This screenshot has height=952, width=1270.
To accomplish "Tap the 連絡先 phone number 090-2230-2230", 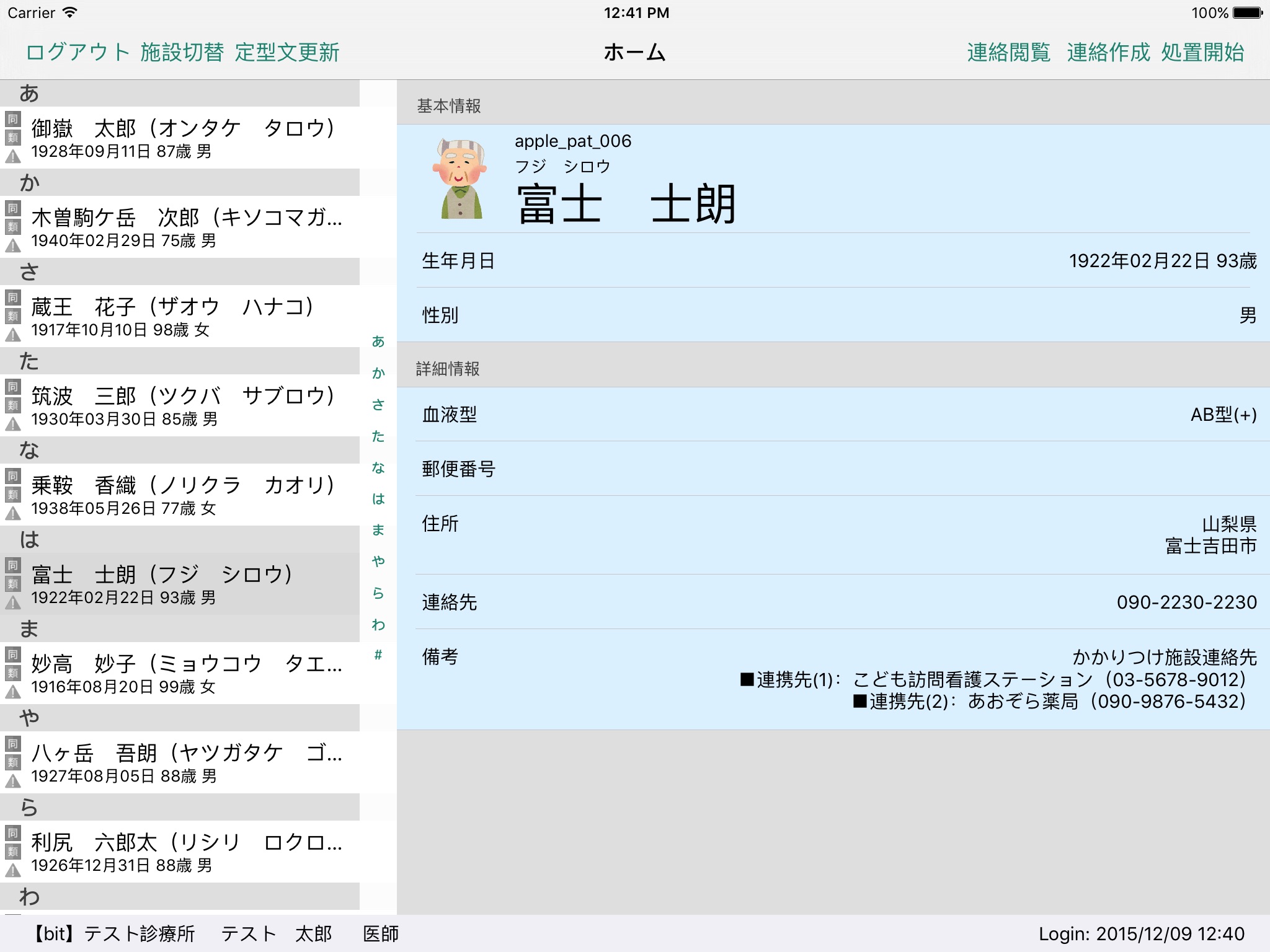I will [1186, 602].
